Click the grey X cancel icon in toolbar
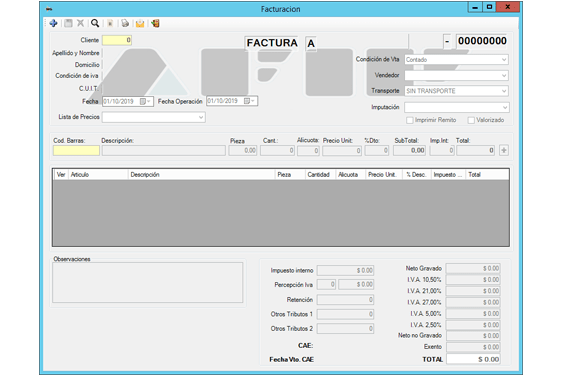 [x=80, y=23]
